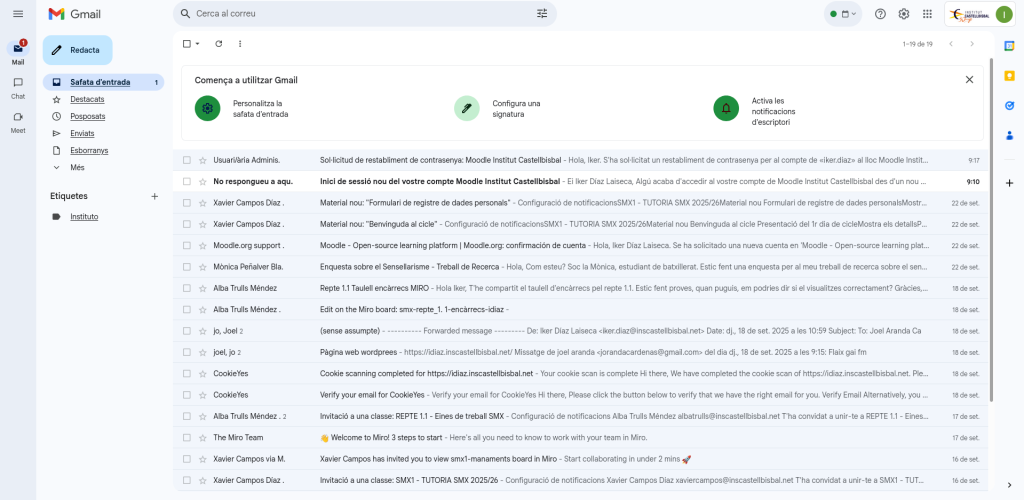
Task: Click the search options filter icon
Action: [542, 14]
